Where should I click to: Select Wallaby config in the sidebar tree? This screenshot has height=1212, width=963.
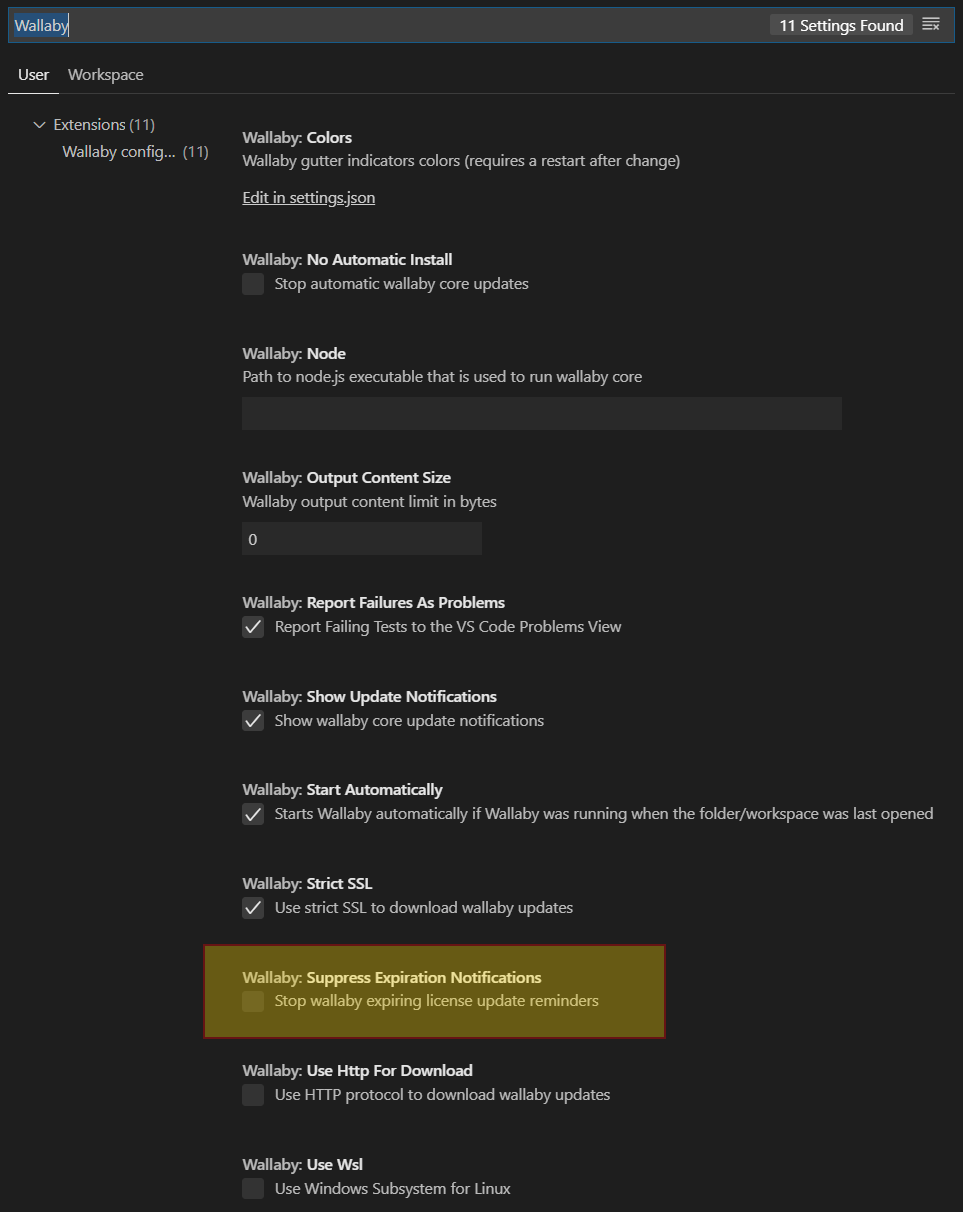(x=125, y=151)
